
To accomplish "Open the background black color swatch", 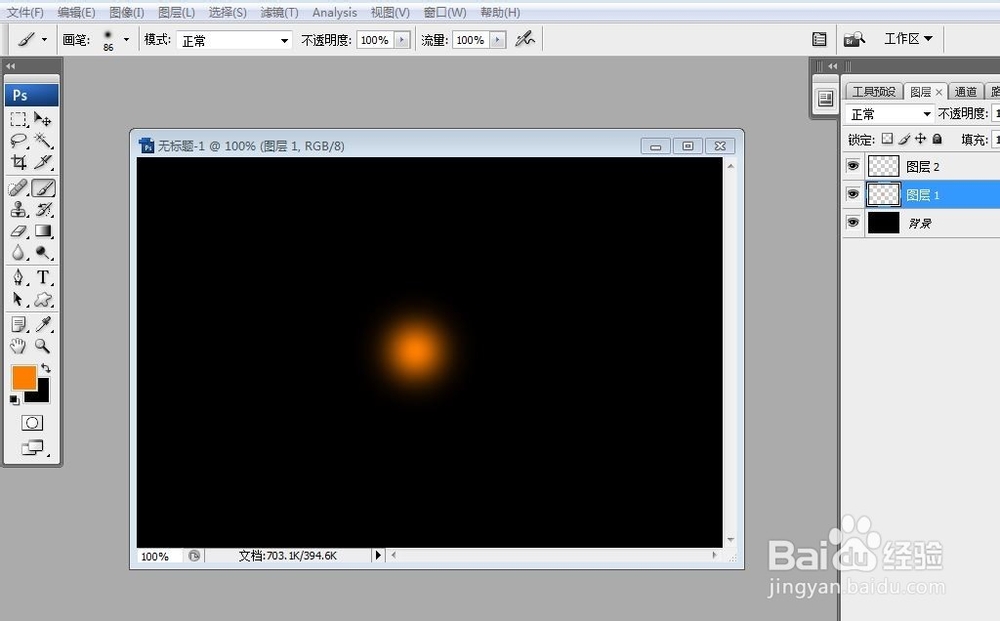I will click(42, 394).
